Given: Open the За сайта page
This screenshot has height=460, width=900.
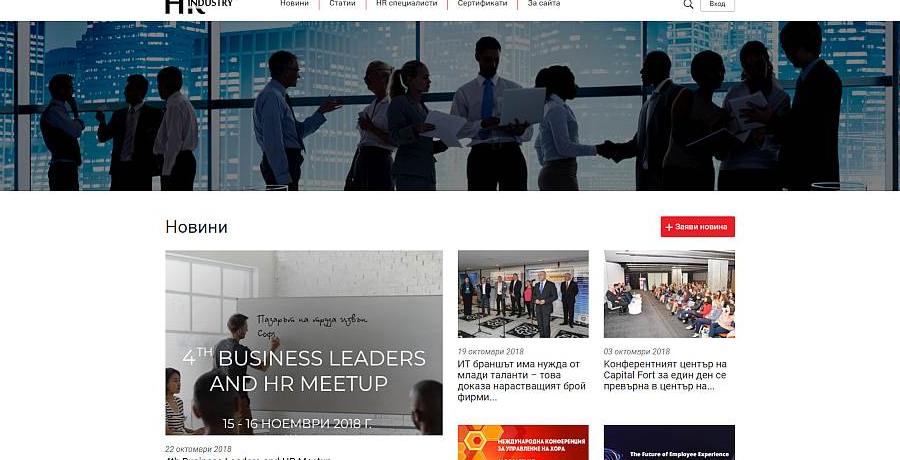Looking at the screenshot, I should pos(544,3).
